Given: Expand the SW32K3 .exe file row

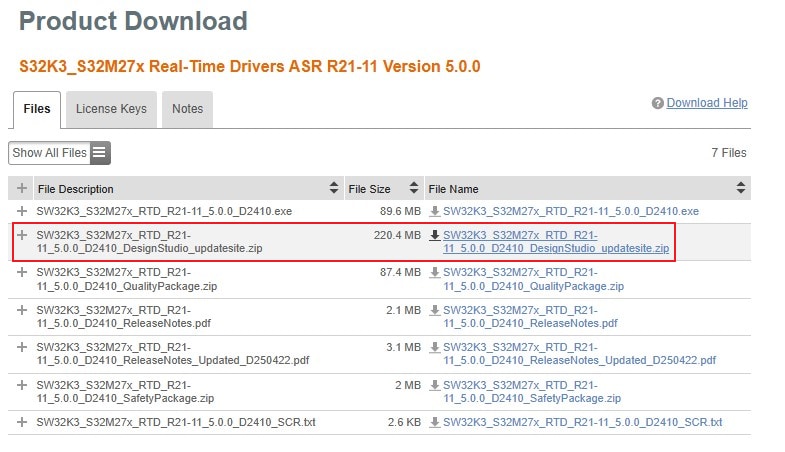Looking at the screenshot, I should tap(22, 211).
